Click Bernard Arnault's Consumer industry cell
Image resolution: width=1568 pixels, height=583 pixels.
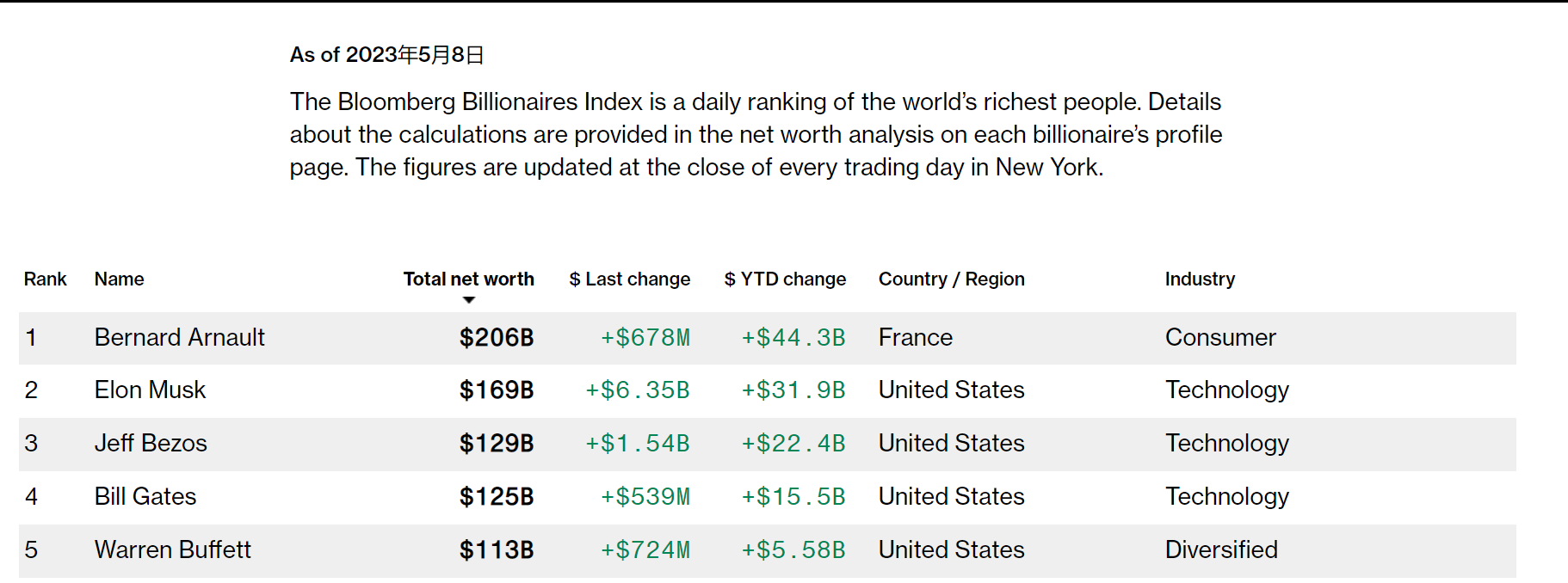point(1219,337)
